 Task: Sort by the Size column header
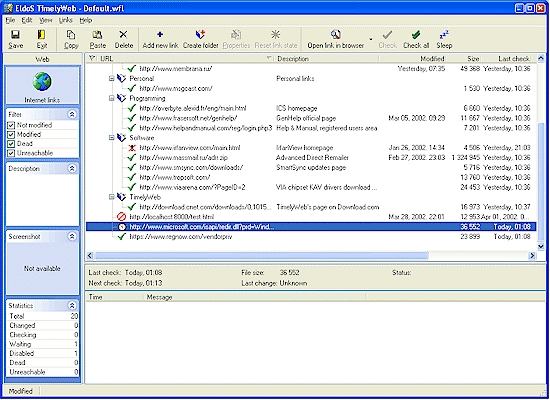(x=464, y=59)
